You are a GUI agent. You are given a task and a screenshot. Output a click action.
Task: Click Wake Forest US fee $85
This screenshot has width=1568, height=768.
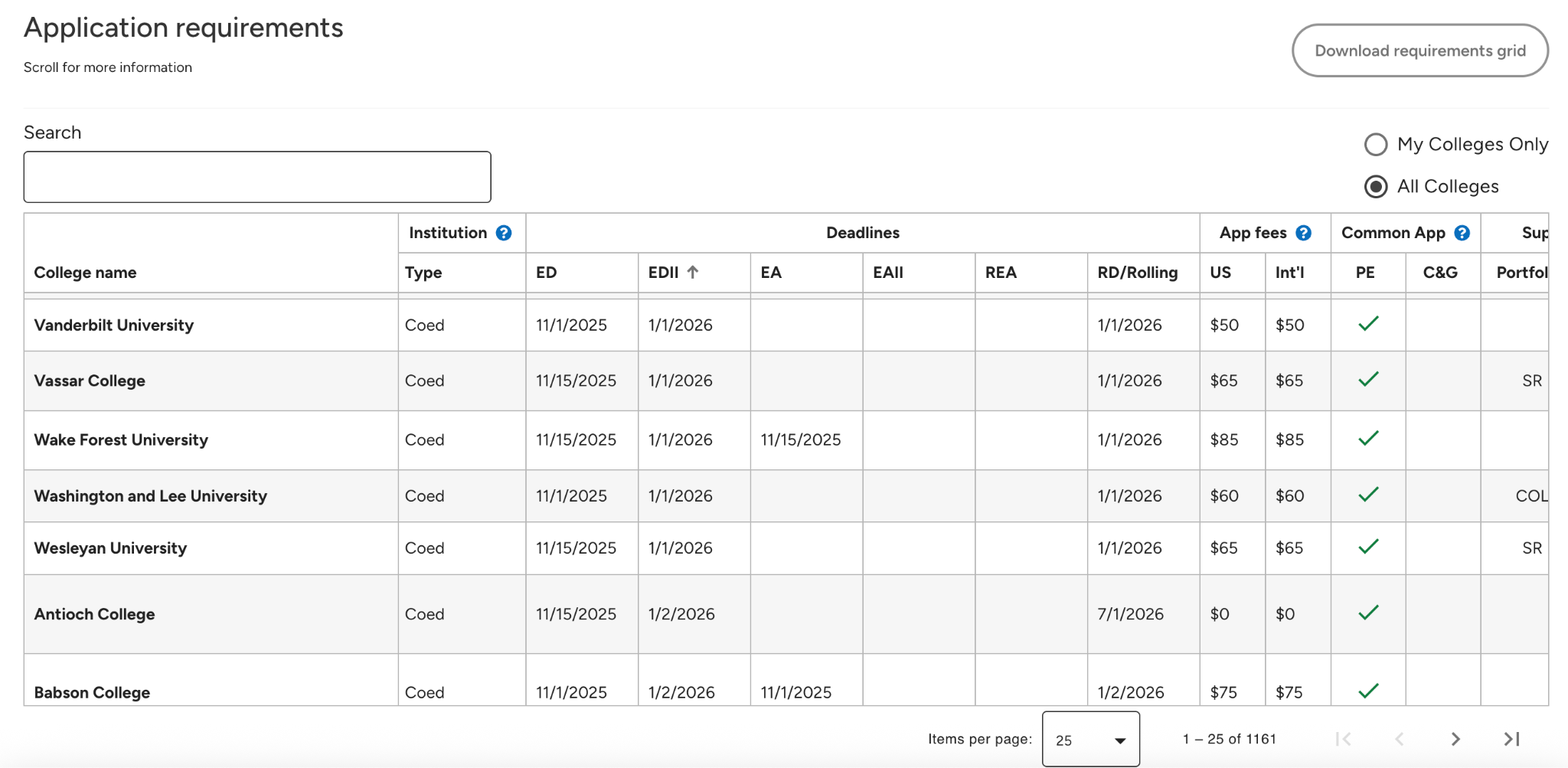pos(1224,440)
